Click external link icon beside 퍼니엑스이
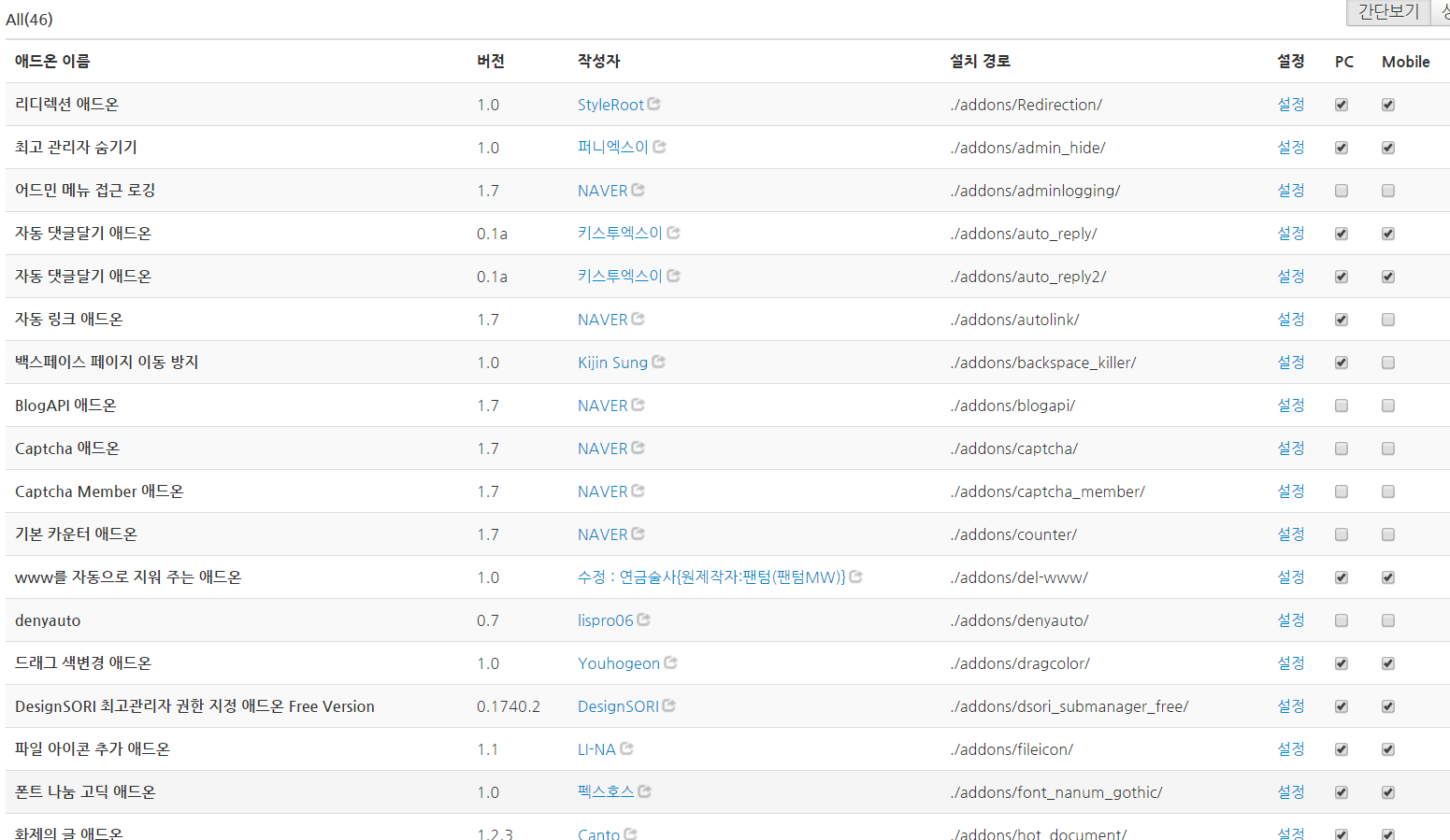 [659, 147]
